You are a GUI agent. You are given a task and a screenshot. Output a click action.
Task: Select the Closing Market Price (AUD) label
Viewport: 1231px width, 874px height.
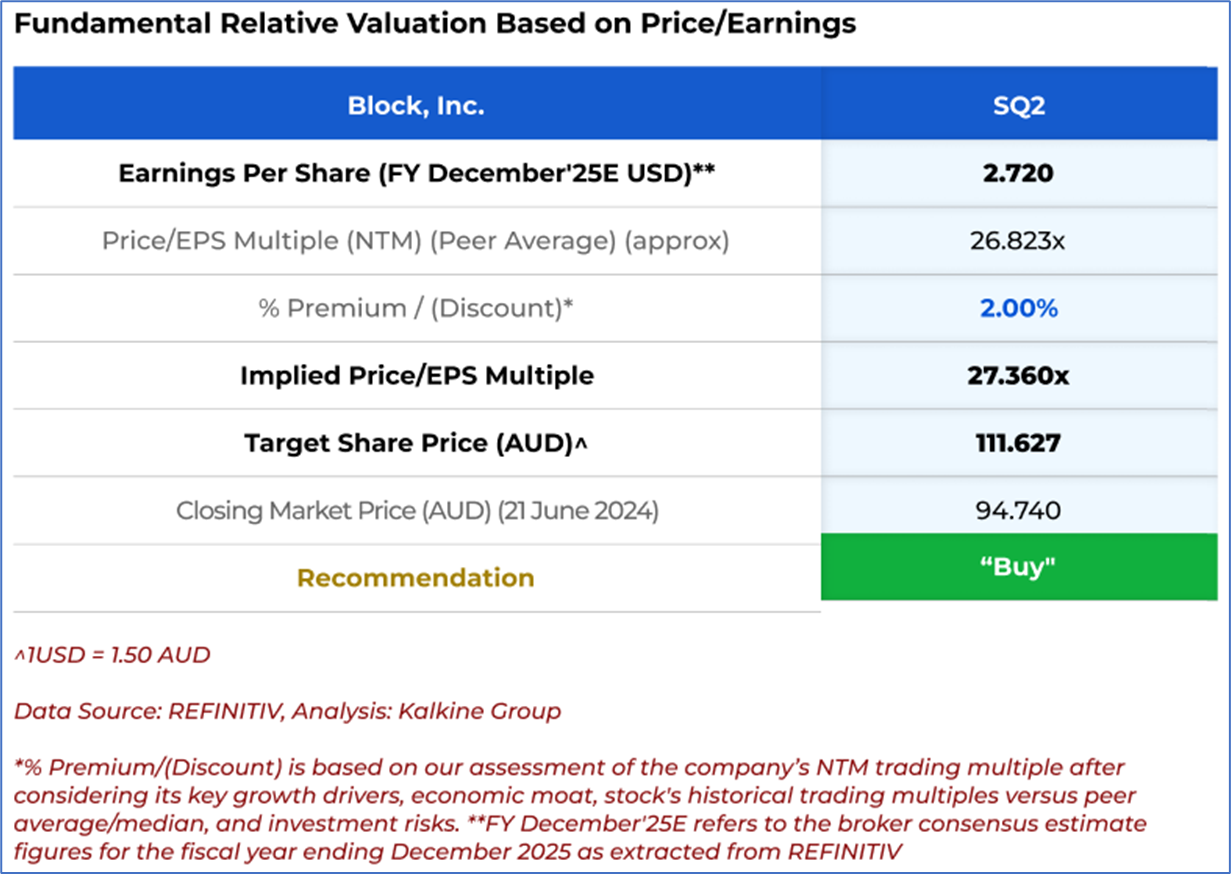coord(416,511)
